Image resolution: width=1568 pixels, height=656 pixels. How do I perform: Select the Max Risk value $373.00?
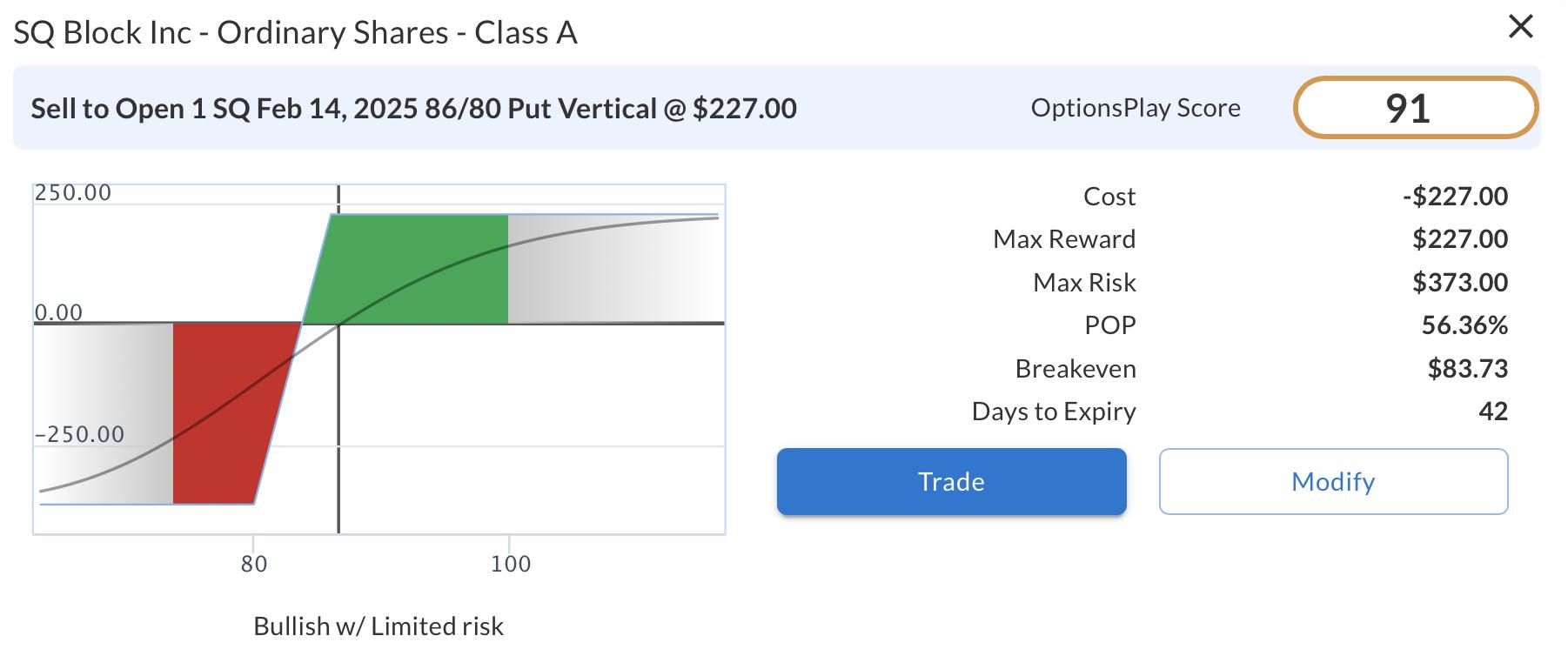[1459, 283]
